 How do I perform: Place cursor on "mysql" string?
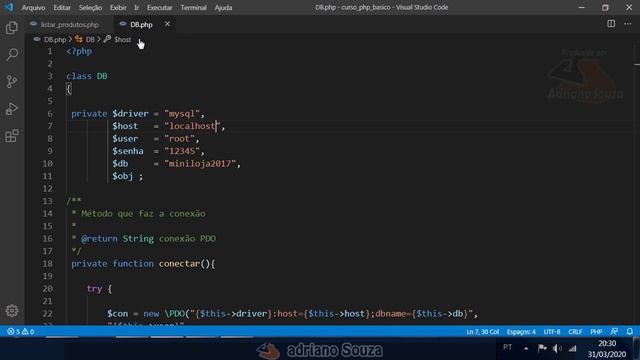click(x=182, y=113)
